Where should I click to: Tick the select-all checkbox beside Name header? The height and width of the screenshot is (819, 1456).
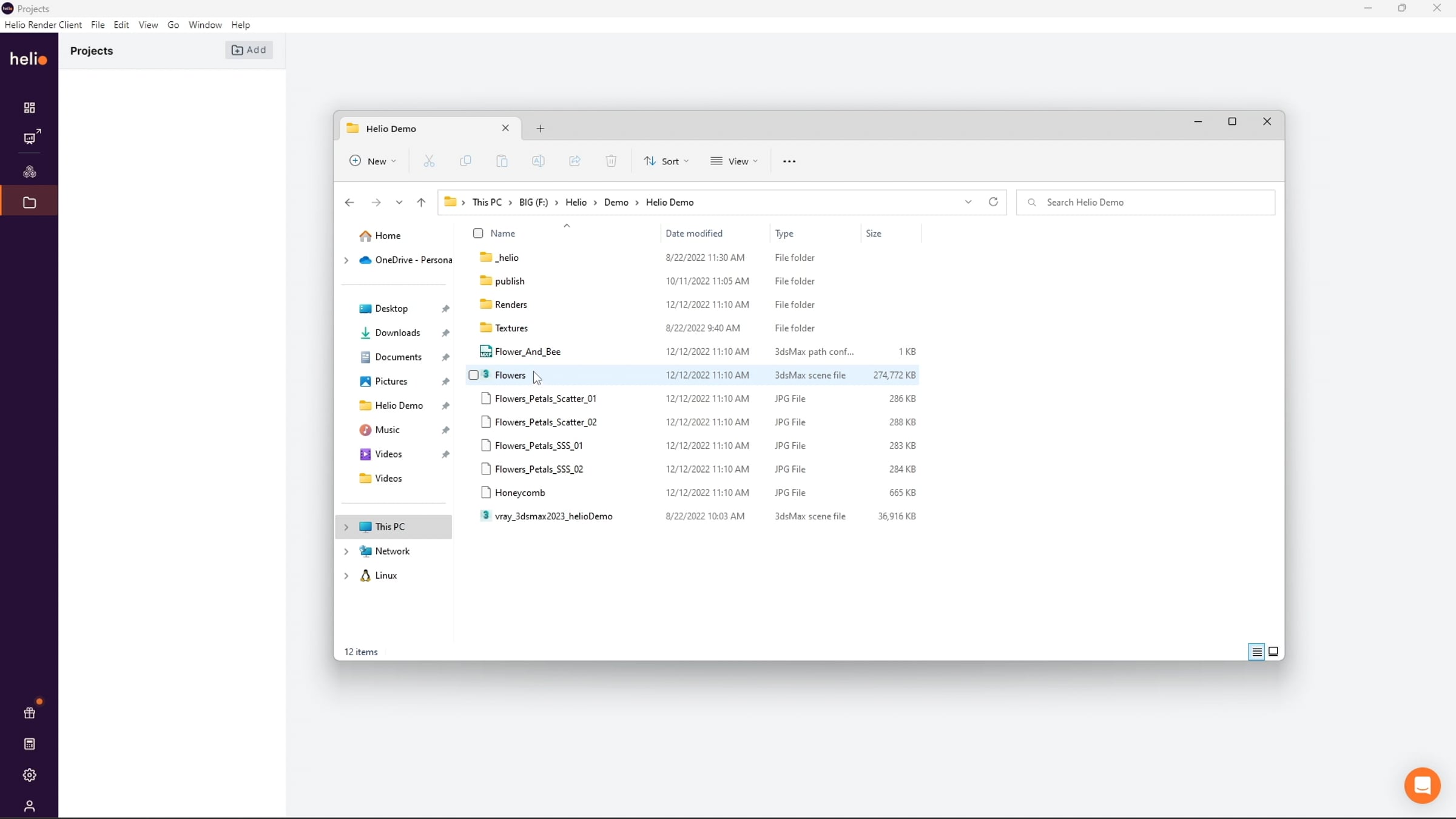(478, 233)
